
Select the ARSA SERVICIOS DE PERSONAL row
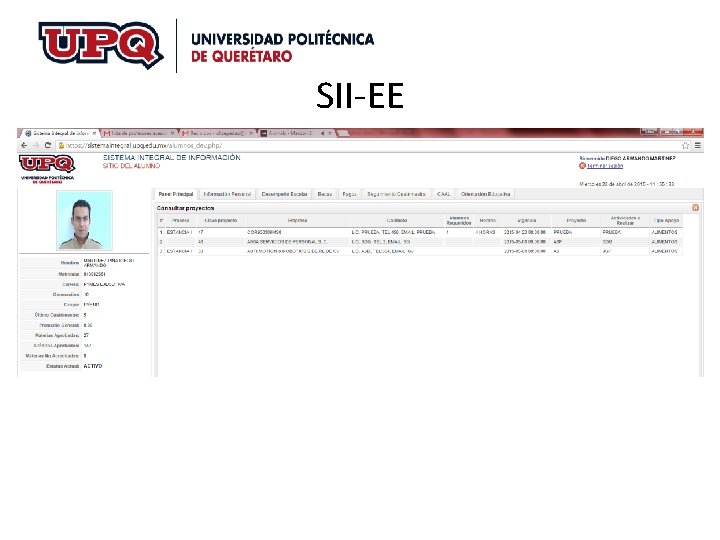(420, 242)
